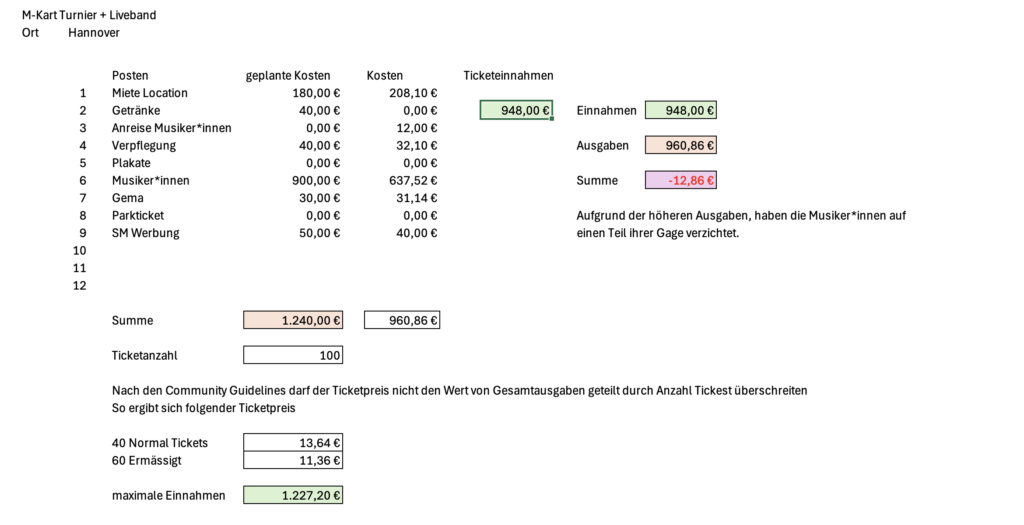Select the note starting 'Aufgrund der höheren Ausgaben'

pos(741,215)
